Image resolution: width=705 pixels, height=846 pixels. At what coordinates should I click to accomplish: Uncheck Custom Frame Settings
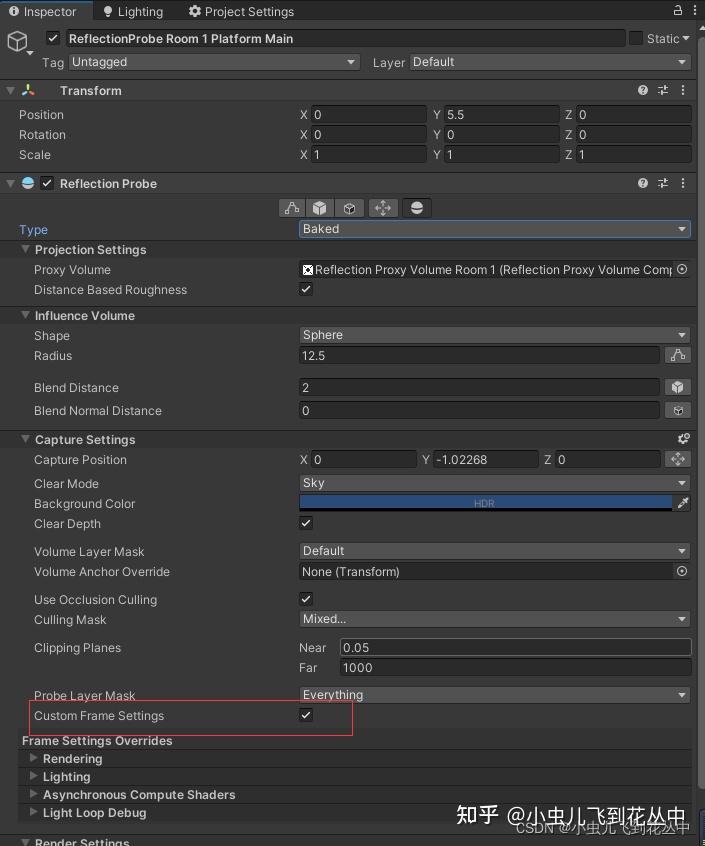(306, 715)
